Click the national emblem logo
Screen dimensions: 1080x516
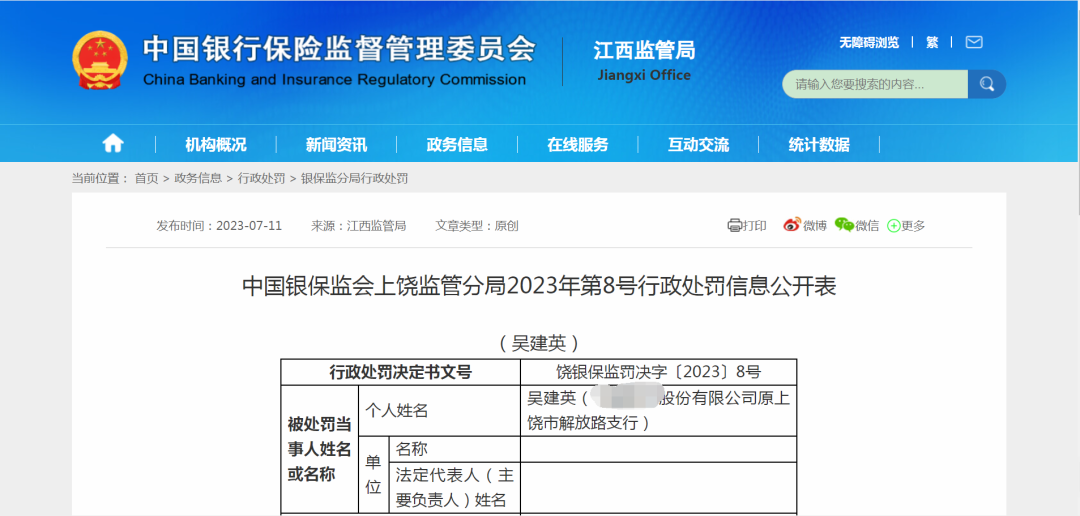(100, 60)
